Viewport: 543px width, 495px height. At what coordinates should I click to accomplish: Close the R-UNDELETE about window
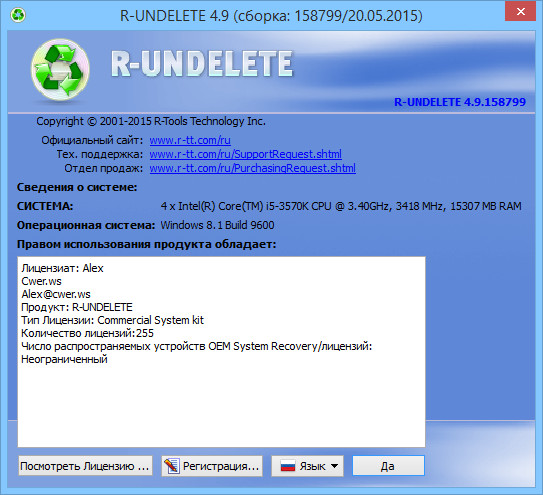point(520,12)
